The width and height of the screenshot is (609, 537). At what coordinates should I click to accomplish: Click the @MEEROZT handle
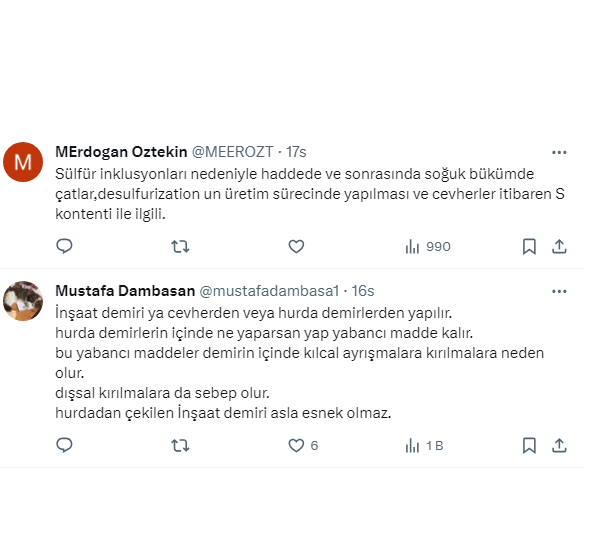point(232,152)
